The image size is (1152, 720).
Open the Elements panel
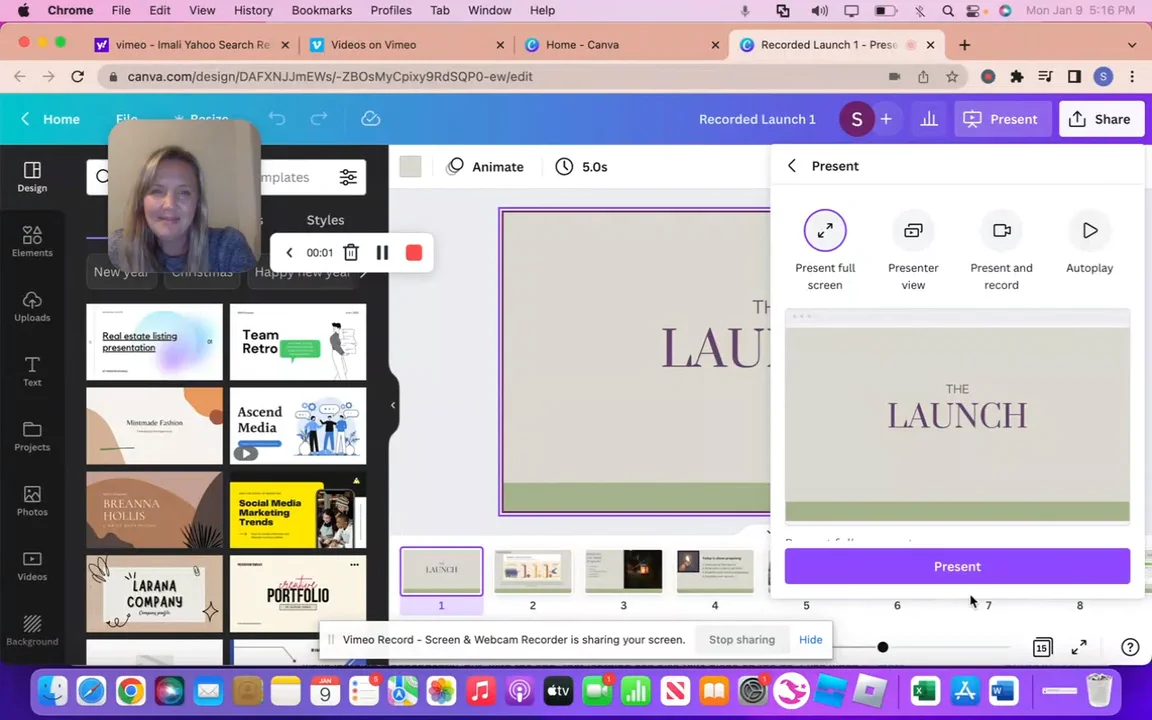click(32, 242)
